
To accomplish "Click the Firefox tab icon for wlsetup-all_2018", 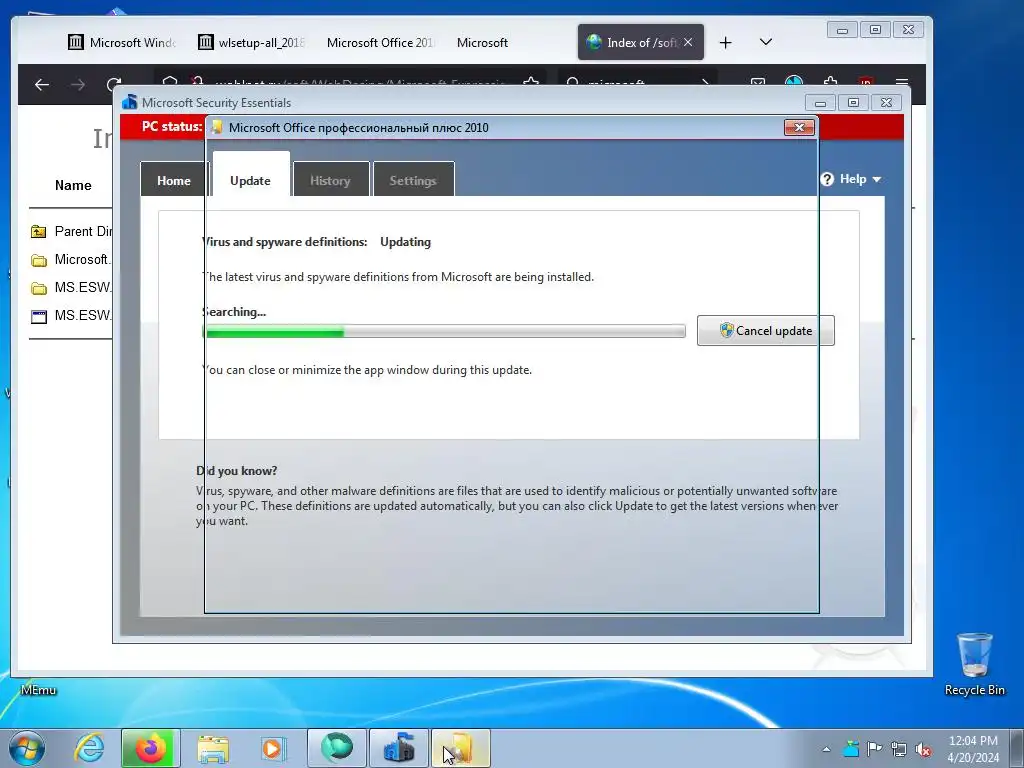I will click(x=206, y=42).
